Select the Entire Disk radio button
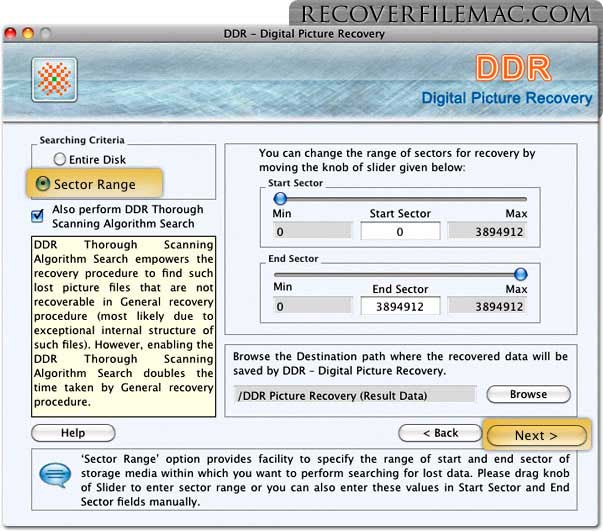 [60, 159]
